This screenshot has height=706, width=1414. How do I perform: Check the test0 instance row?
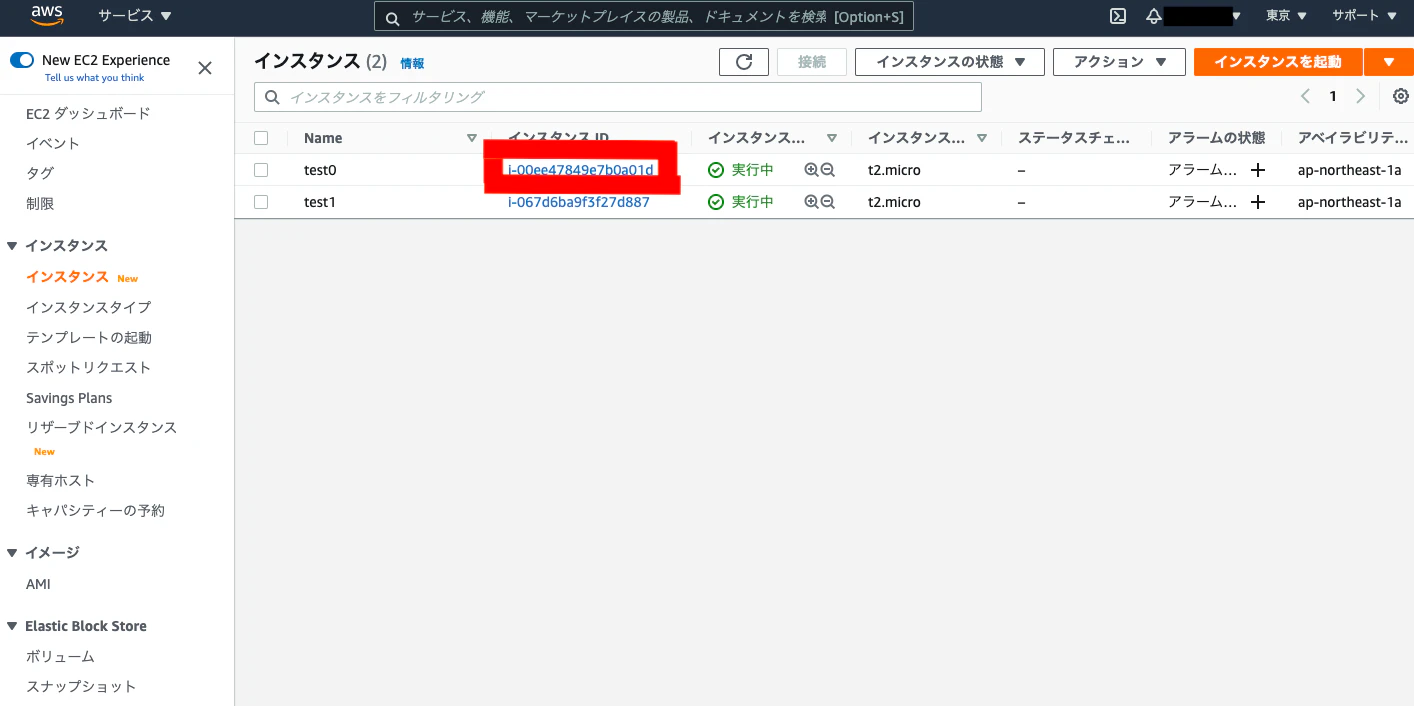[x=261, y=170]
